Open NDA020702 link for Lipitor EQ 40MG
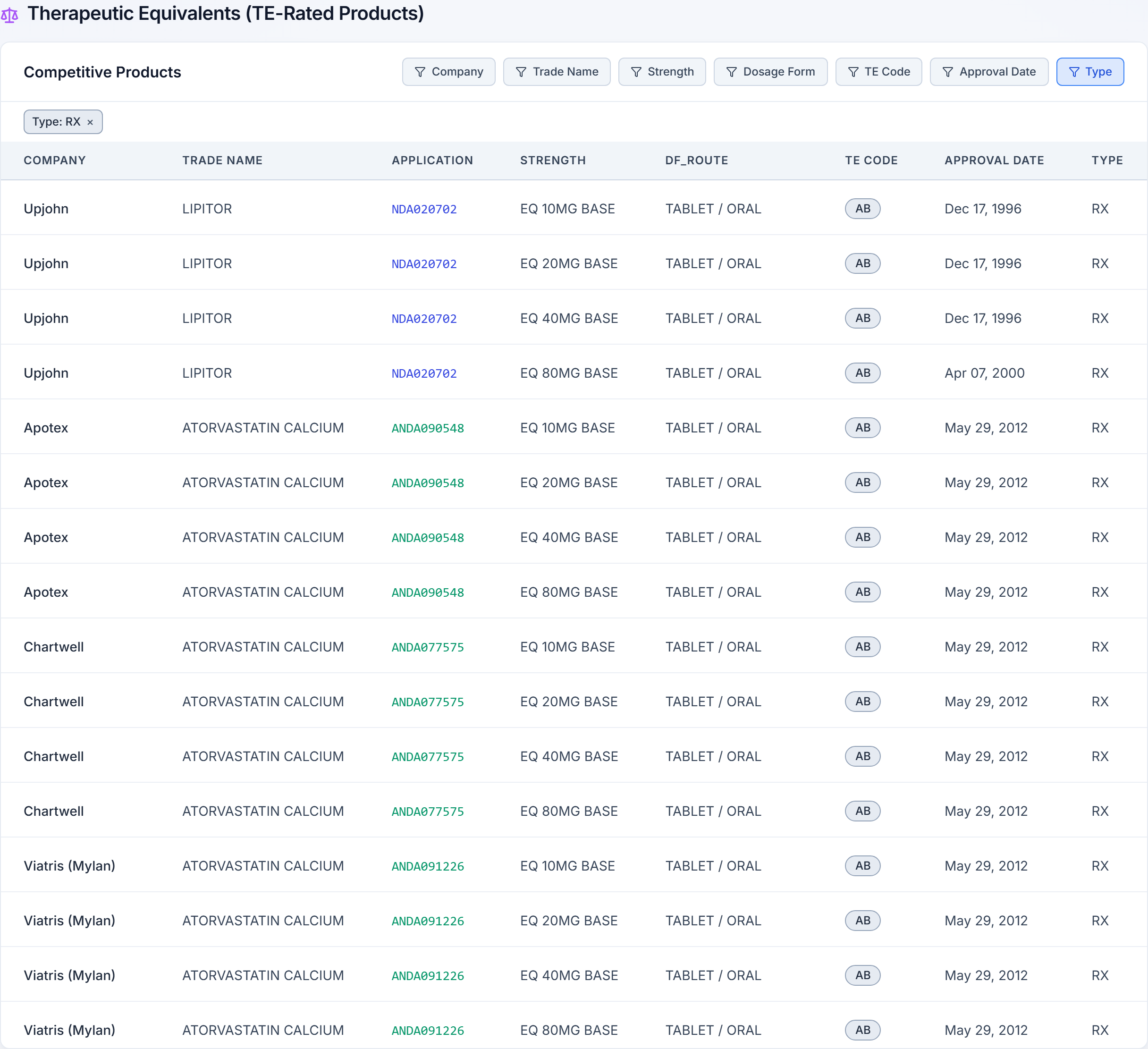 (424, 319)
